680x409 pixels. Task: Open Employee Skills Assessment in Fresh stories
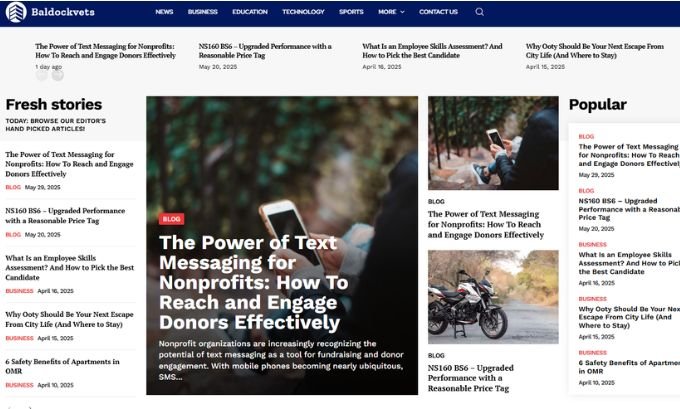[69, 268]
